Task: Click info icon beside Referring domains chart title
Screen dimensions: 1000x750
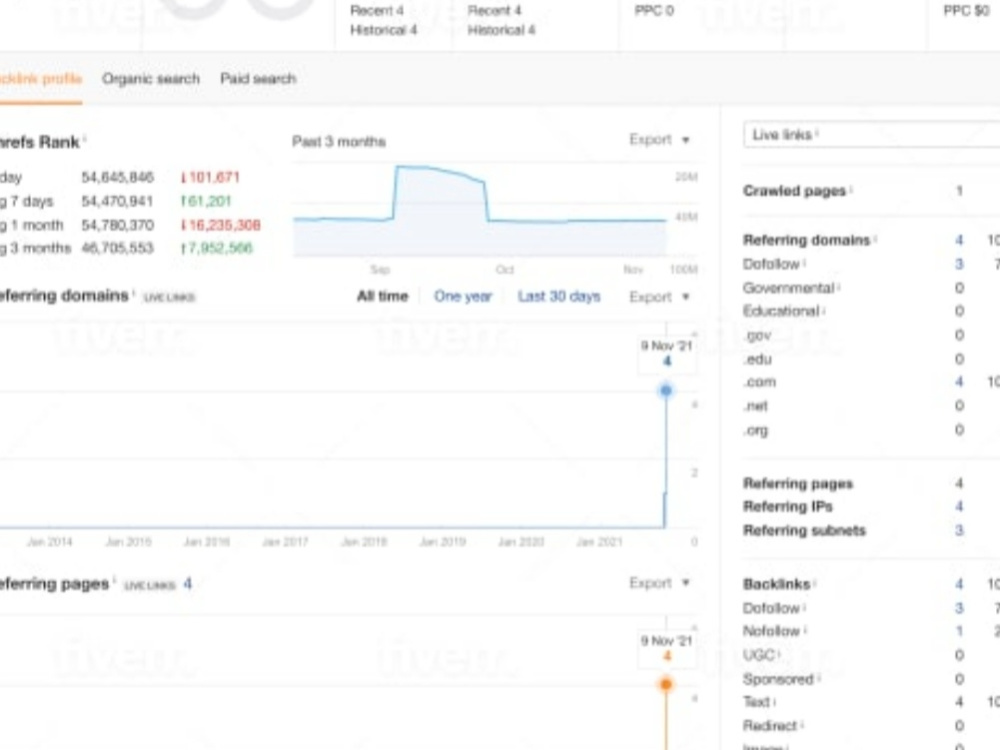Action: click(x=133, y=293)
